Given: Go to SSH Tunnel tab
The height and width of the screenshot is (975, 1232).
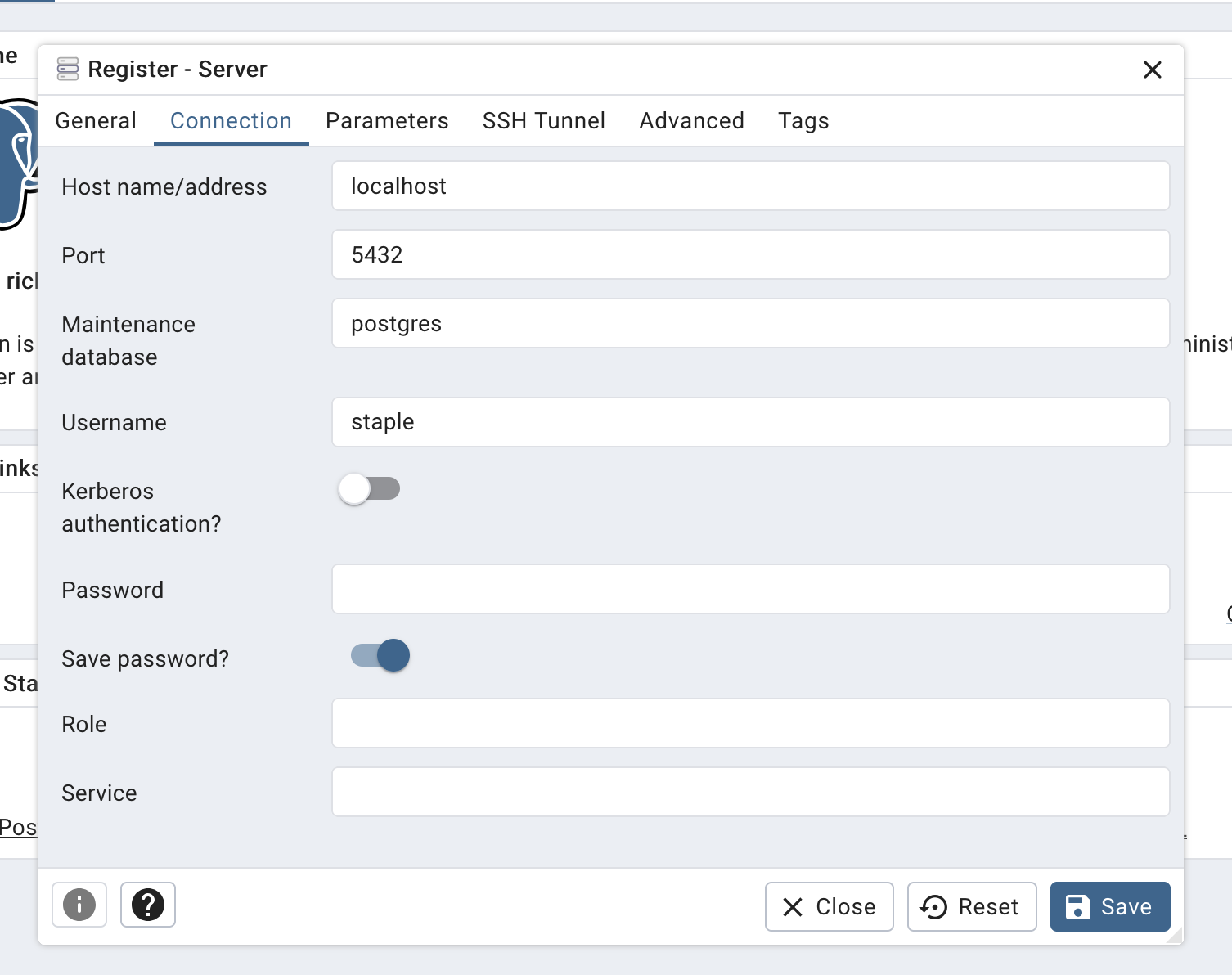Looking at the screenshot, I should click(543, 121).
